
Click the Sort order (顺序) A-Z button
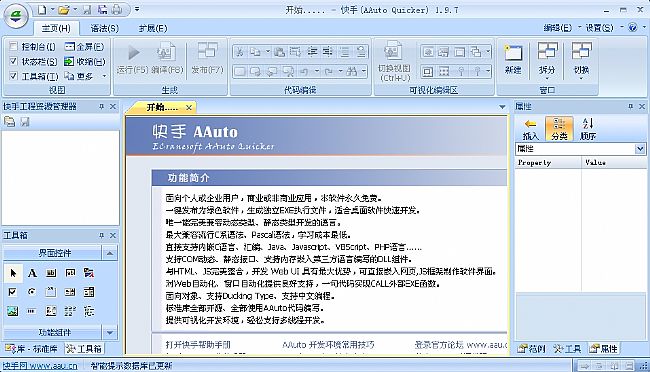tap(588, 128)
